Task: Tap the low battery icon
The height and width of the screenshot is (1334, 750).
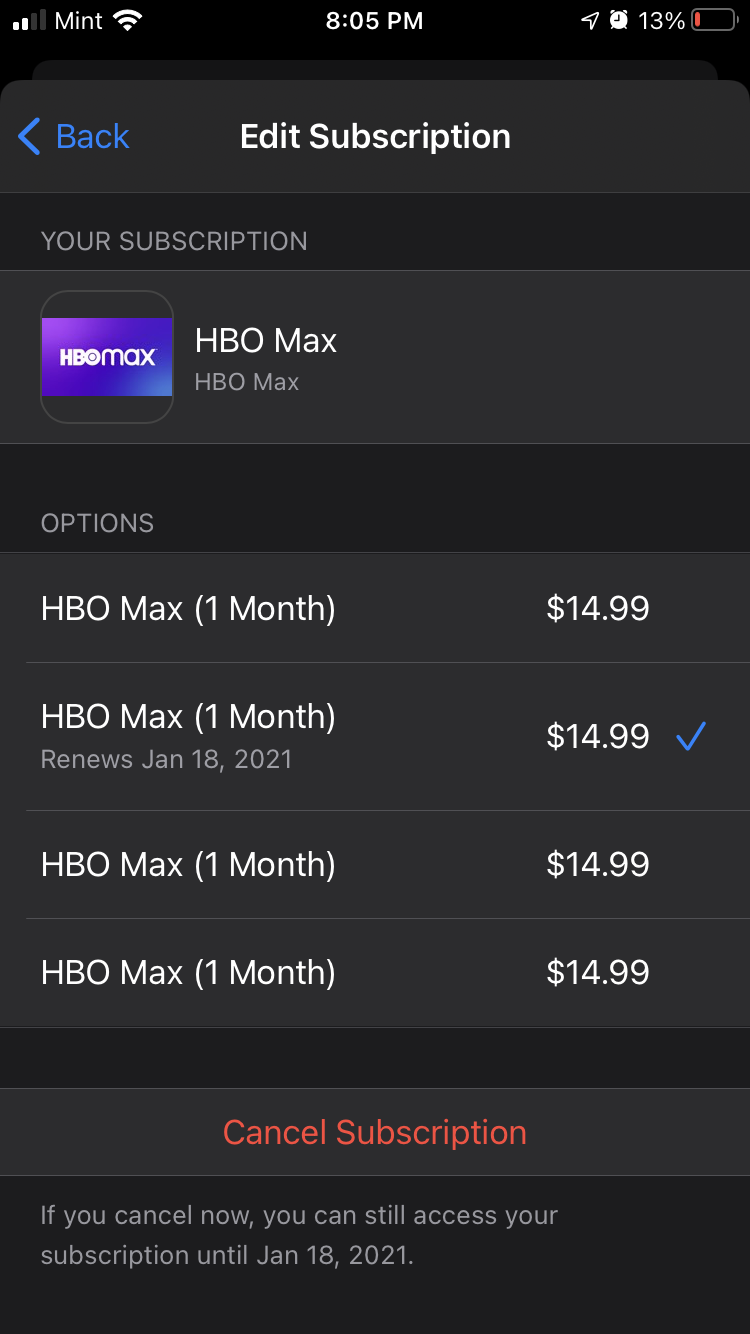Action: (x=714, y=20)
